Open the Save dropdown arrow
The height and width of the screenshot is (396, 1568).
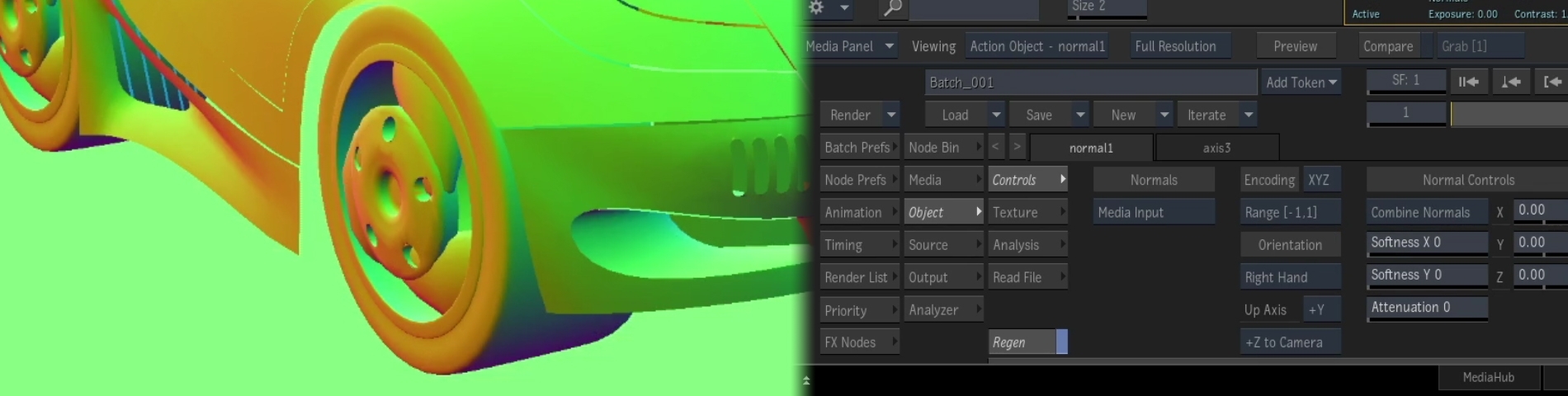coord(1080,115)
